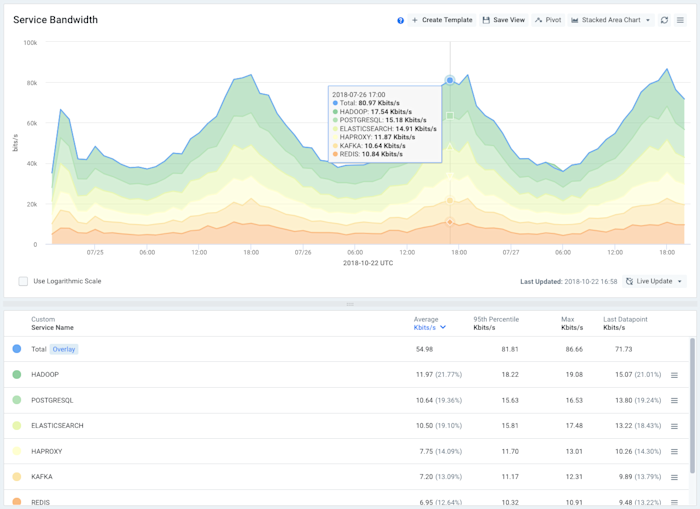Click the Custom Service Name column header
Image resolution: width=700 pixels, height=509 pixels.
[x=52, y=324]
